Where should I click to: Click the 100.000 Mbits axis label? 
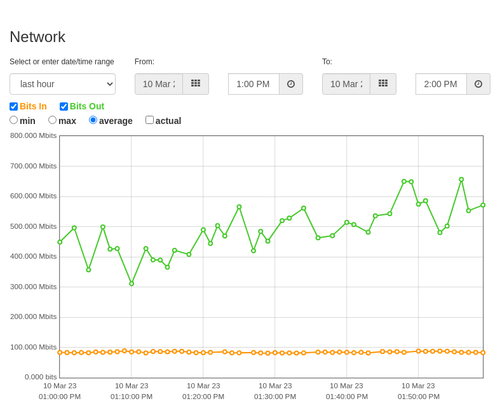[x=33, y=347]
